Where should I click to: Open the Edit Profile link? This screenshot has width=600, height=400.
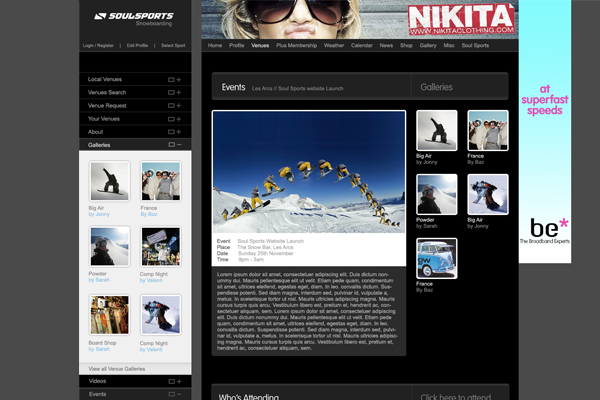[x=137, y=46]
